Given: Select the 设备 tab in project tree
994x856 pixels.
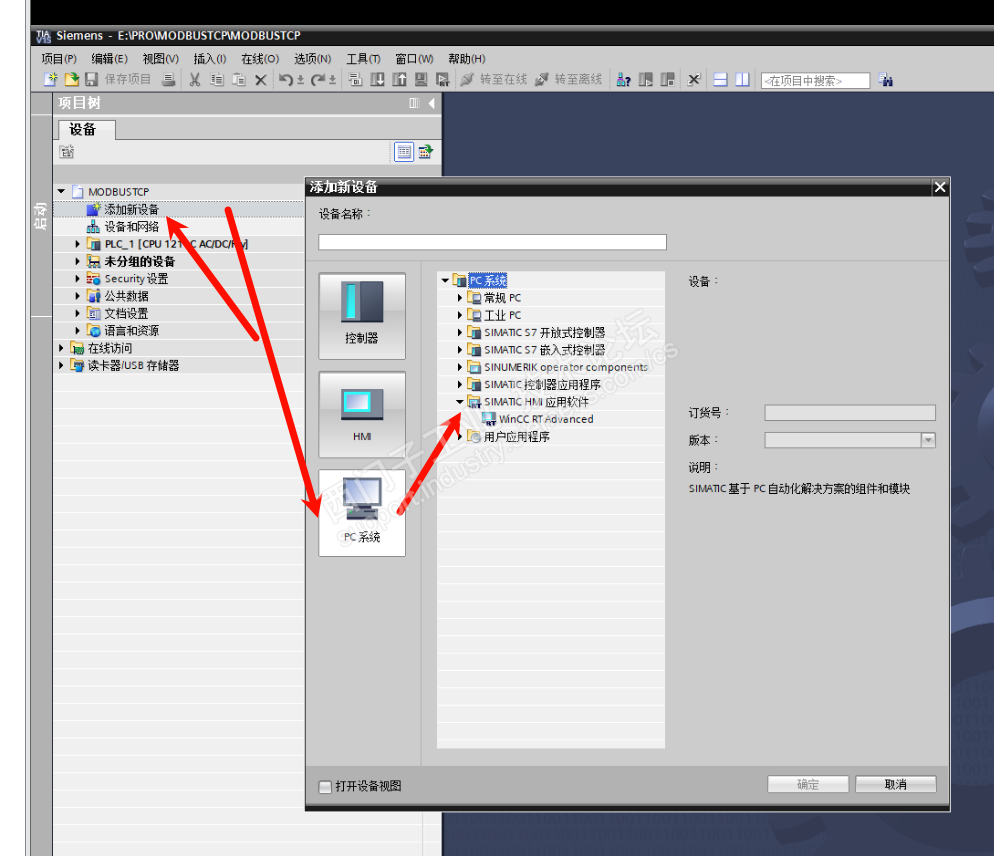Looking at the screenshot, I should [87, 129].
